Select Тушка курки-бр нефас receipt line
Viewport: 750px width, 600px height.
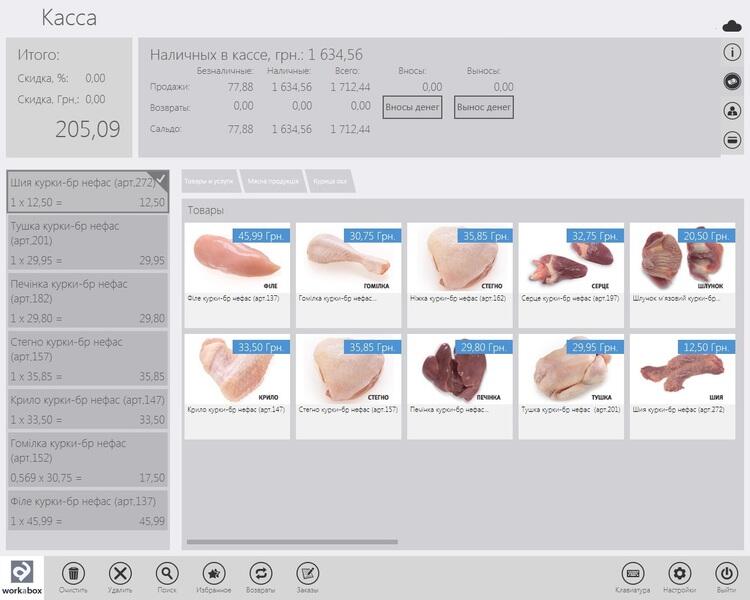(x=87, y=243)
